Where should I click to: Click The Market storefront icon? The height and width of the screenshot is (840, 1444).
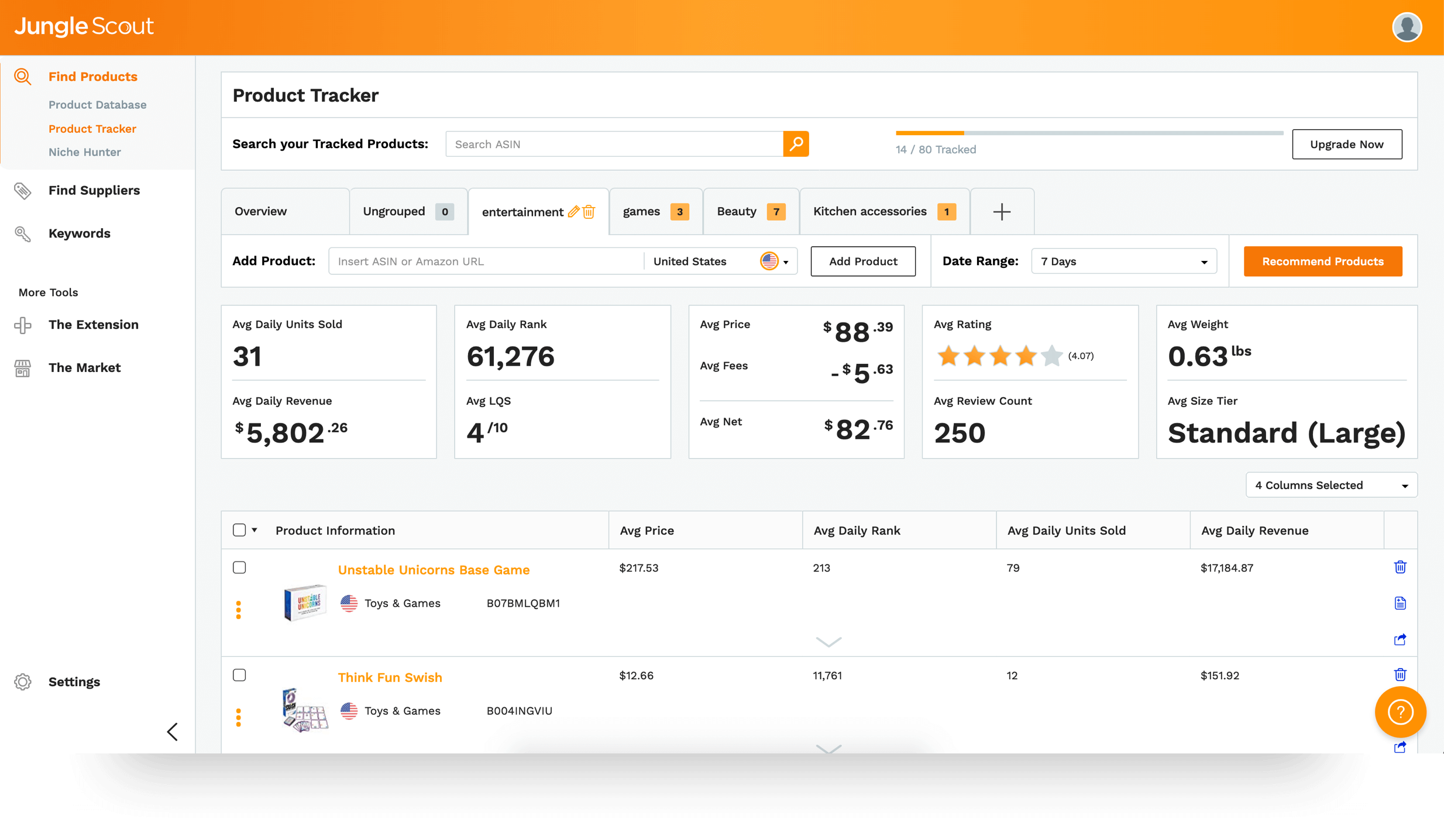22,368
